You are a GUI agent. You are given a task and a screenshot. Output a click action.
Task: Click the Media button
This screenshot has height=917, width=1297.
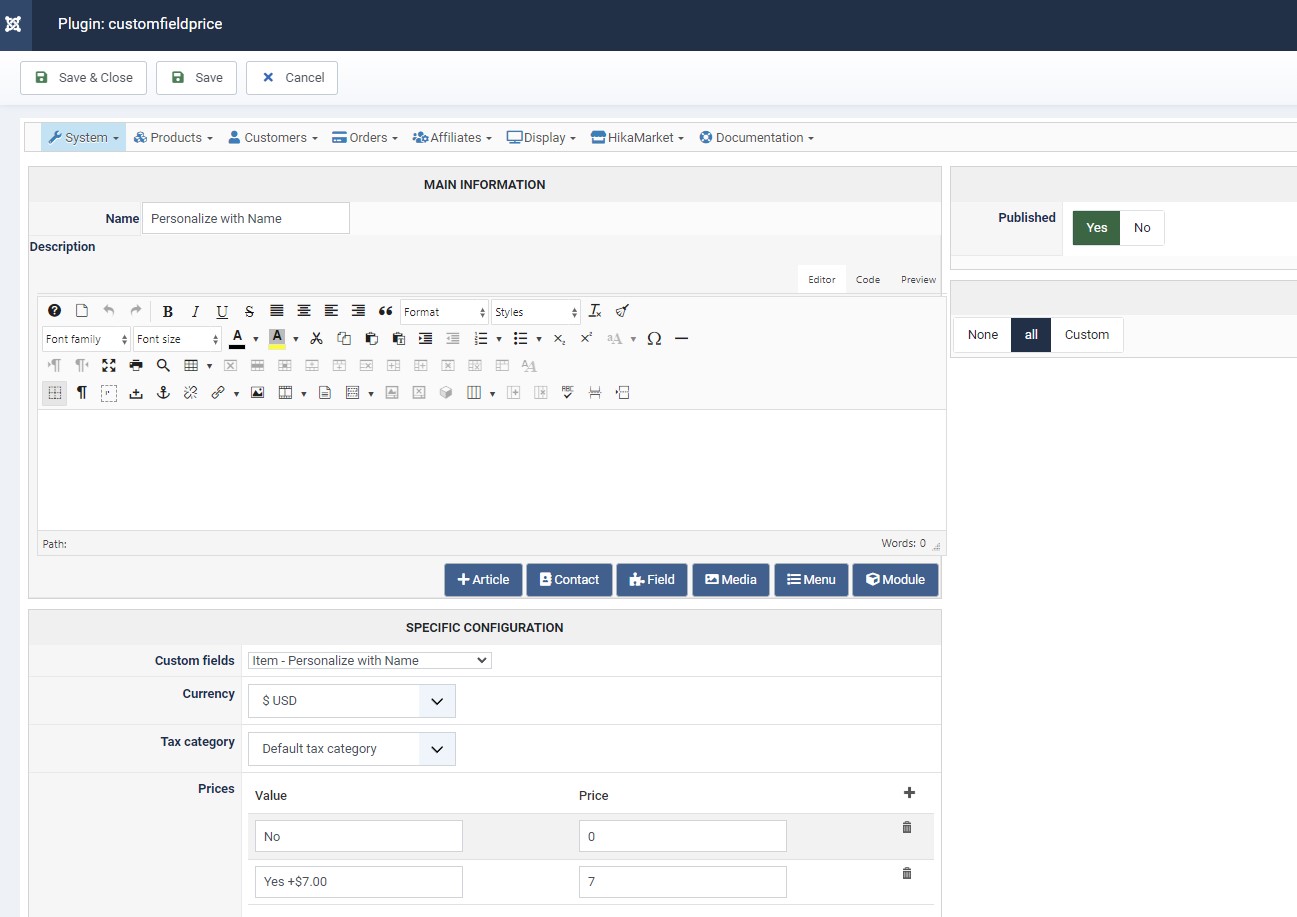coord(731,580)
